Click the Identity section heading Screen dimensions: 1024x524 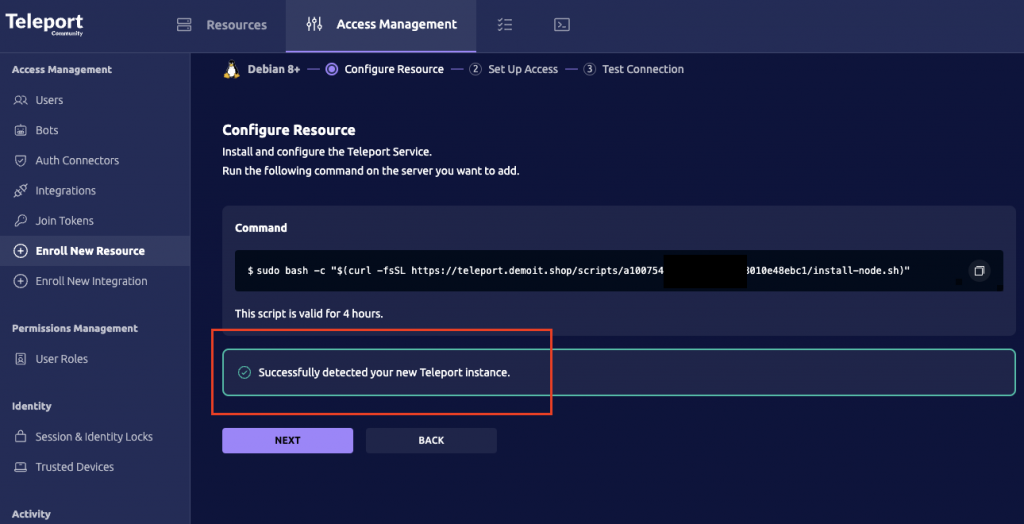tap(31, 406)
